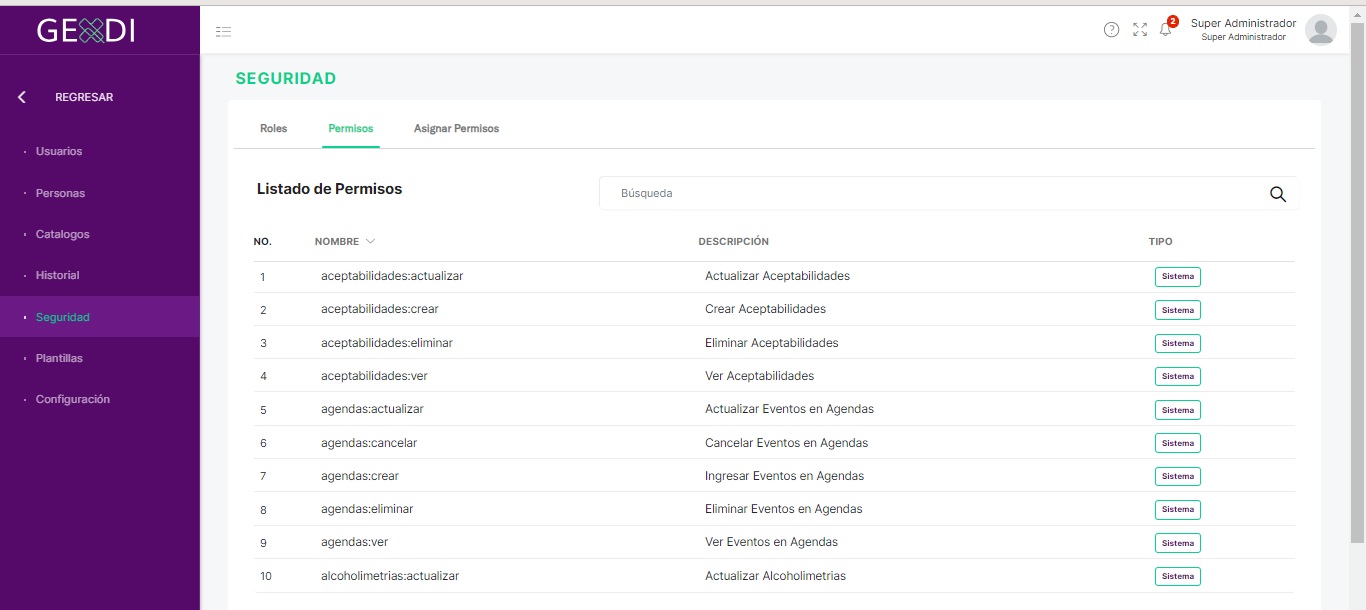Screen dimensions: 1366x610
Task: Enter fullscreen with the expand icon
Action: point(1140,30)
